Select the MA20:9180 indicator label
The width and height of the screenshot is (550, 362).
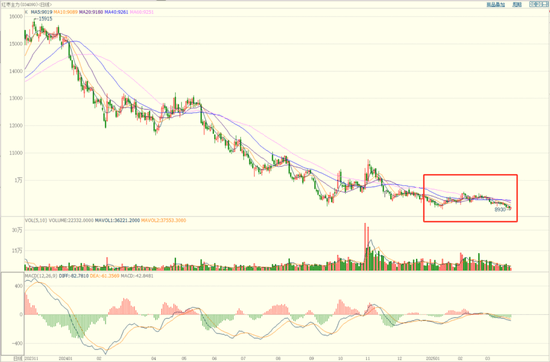91,12
